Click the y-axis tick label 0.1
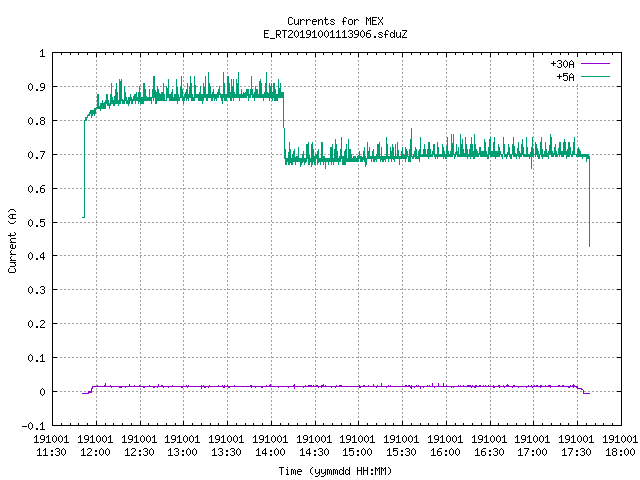The height and width of the screenshot is (480, 640). (x=36, y=358)
